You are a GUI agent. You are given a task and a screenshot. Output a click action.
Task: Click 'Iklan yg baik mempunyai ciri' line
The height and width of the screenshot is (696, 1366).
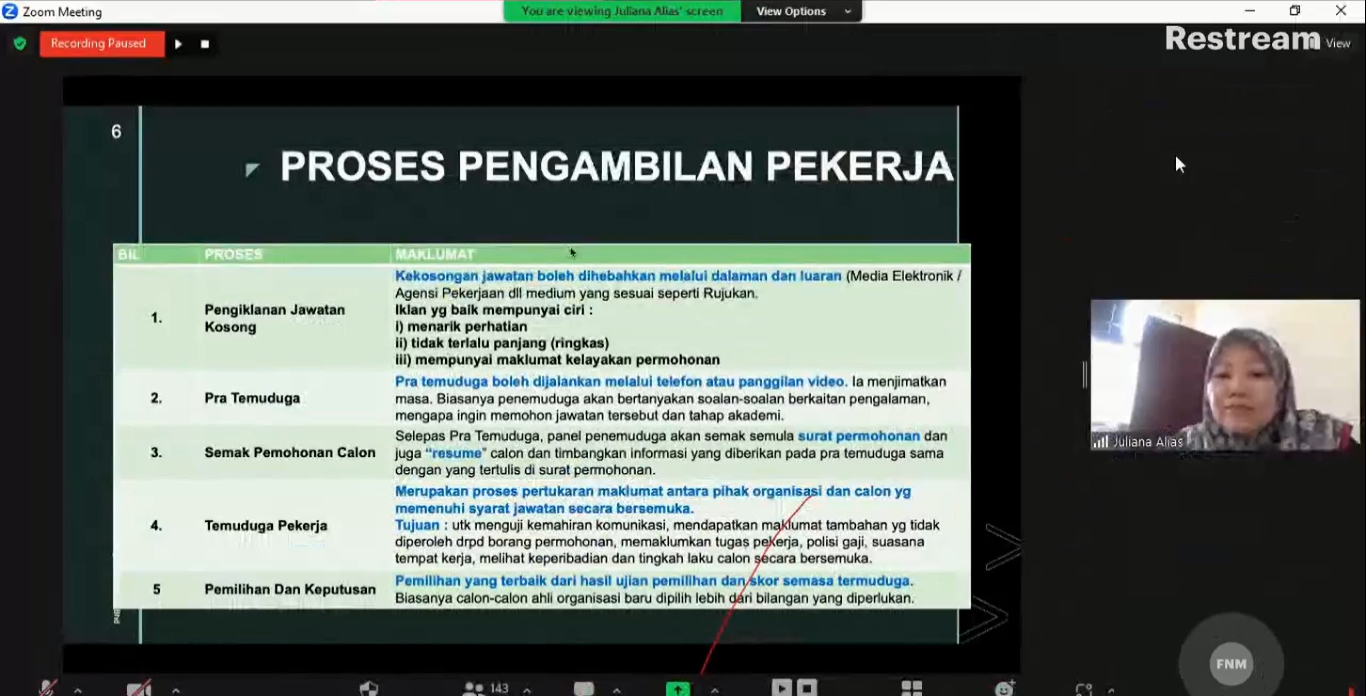494,310
